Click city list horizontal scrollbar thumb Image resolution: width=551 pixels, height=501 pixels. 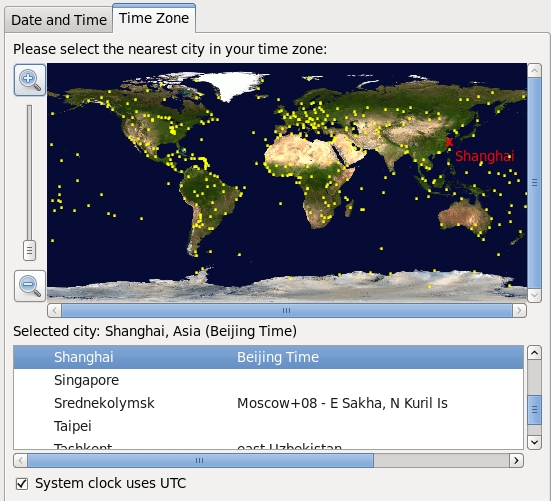point(201,460)
